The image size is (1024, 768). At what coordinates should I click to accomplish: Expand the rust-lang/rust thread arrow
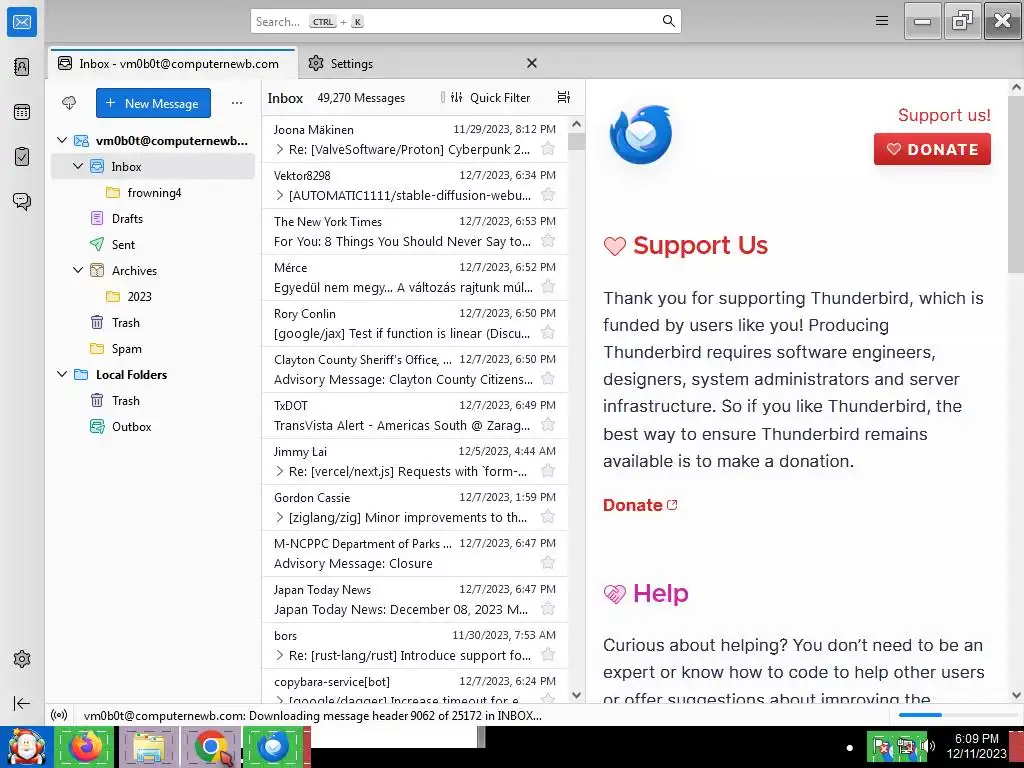tap(280, 655)
